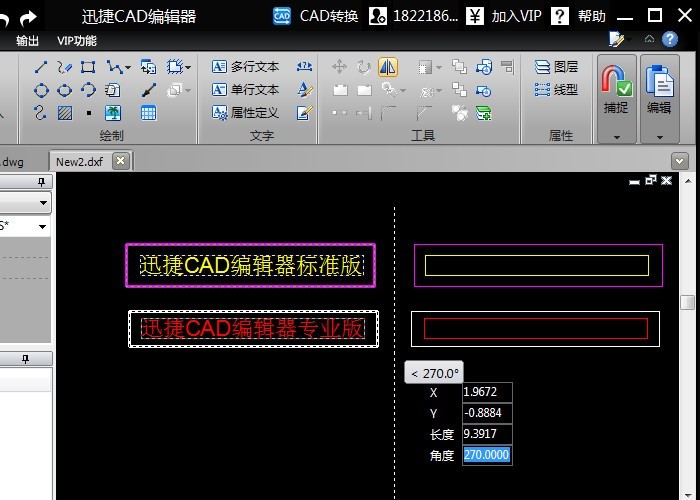Select the Circle drawing tool
The width and height of the screenshot is (700, 500).
click(41, 91)
